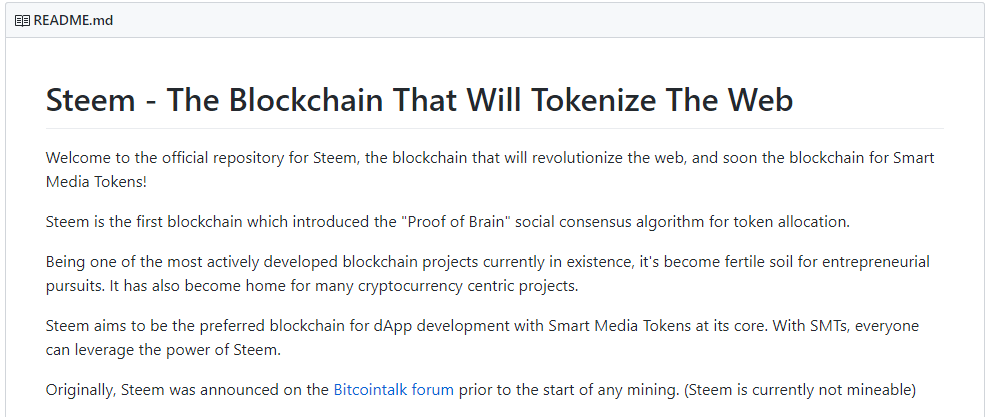Click the horizontal rule beneath the heading
The height and width of the screenshot is (417, 990).
pos(494,128)
